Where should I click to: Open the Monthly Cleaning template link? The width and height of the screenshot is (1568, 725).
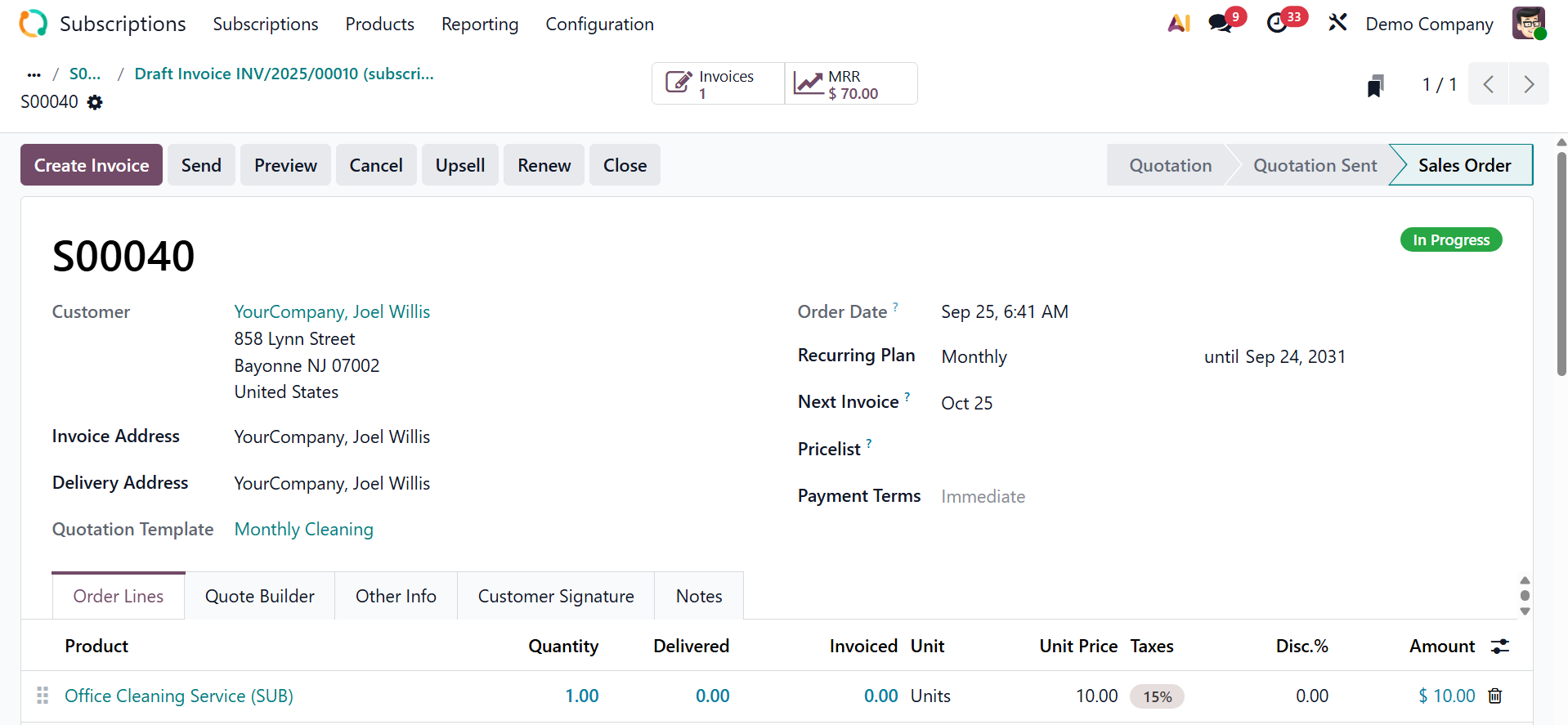303,530
